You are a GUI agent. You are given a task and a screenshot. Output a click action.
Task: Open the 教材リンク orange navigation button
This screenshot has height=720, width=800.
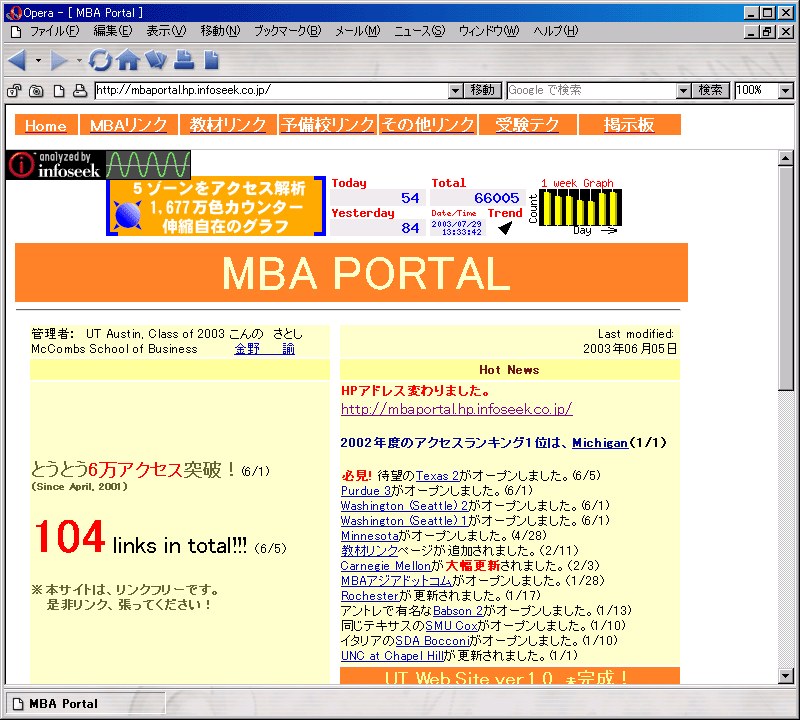pyautogui.click(x=228, y=126)
